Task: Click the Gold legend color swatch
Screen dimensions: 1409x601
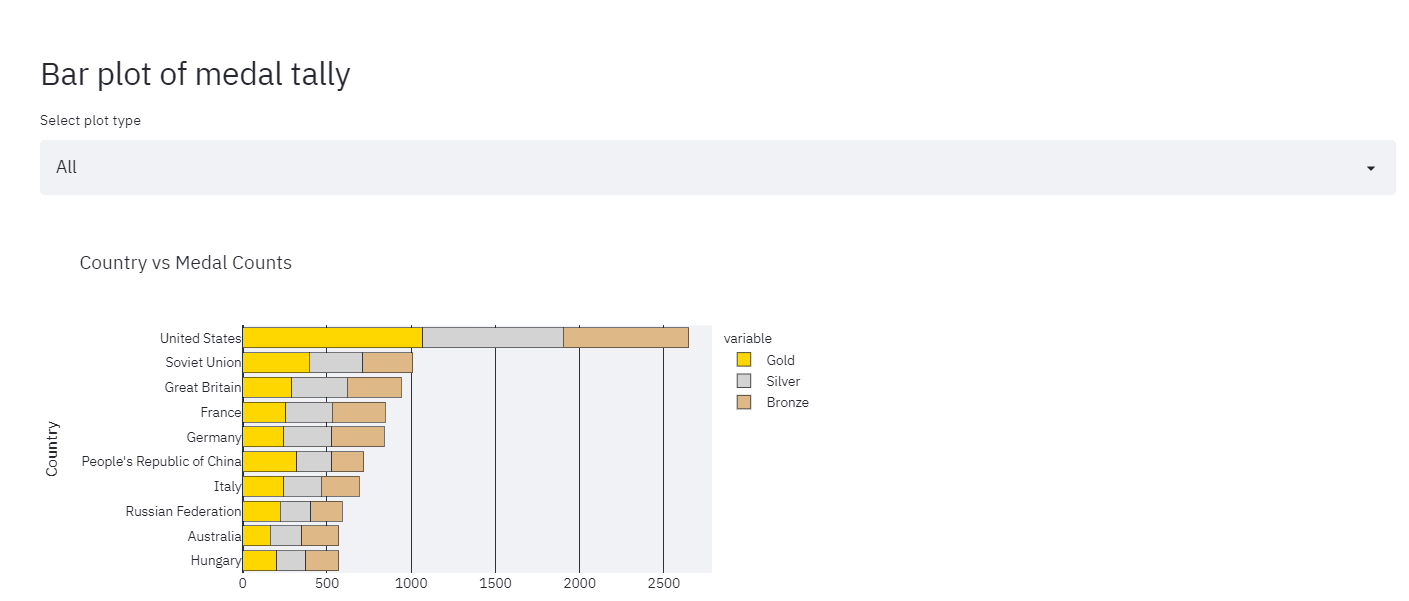Action: tap(744, 360)
